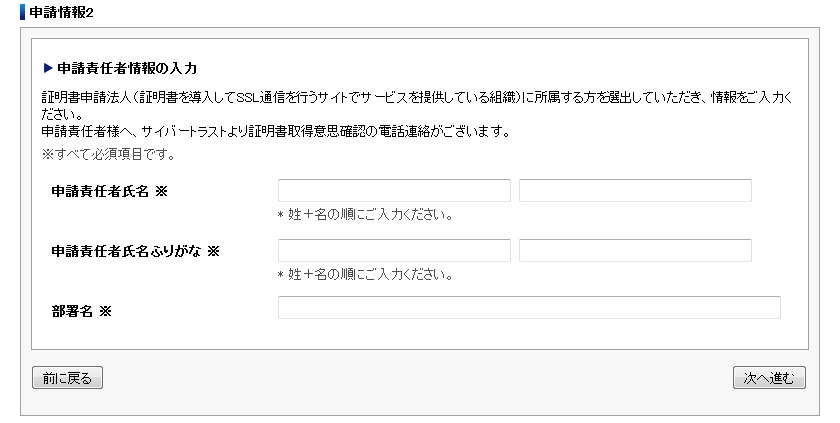Viewport: 840px width, 423px height.
Task: Click the 申請責任者氏名 field label
Action: [100, 191]
